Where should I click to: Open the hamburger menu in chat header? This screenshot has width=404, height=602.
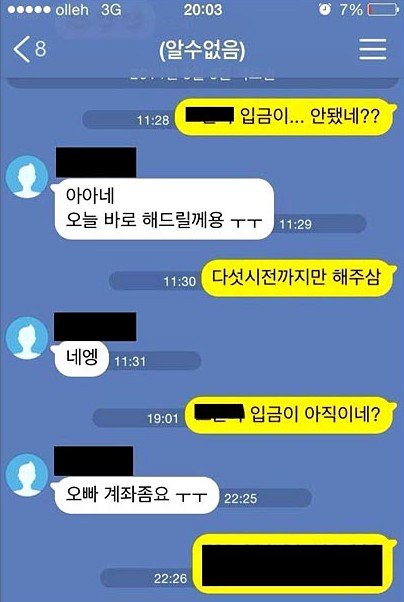(373, 49)
